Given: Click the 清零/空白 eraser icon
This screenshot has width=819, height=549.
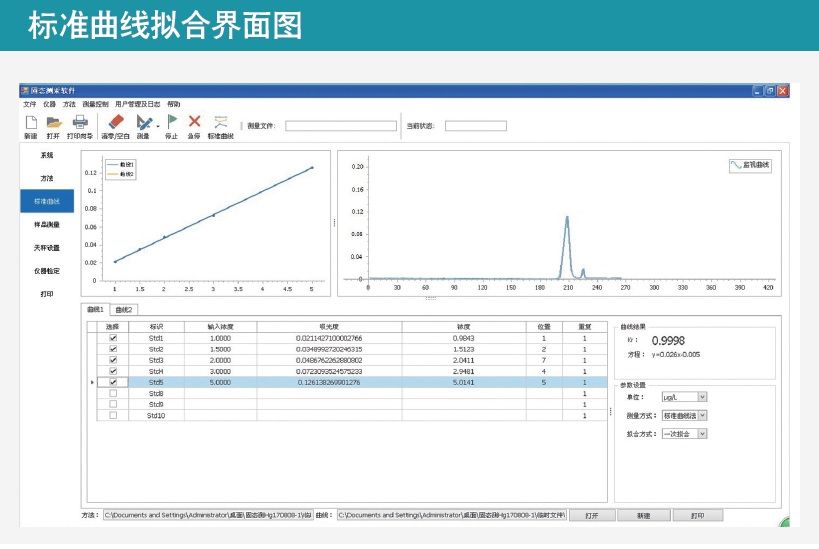Looking at the screenshot, I should (114, 122).
